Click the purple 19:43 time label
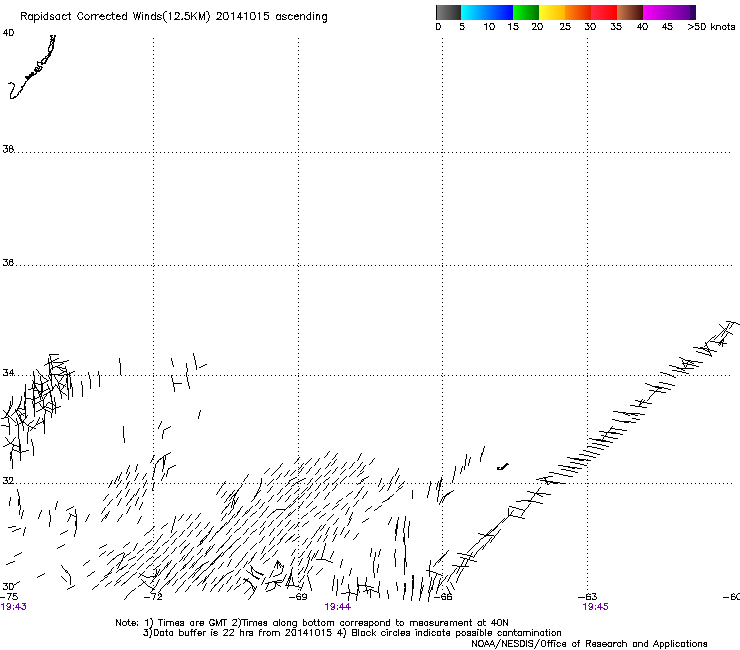The height and width of the screenshot is (650, 740). coord(14,607)
